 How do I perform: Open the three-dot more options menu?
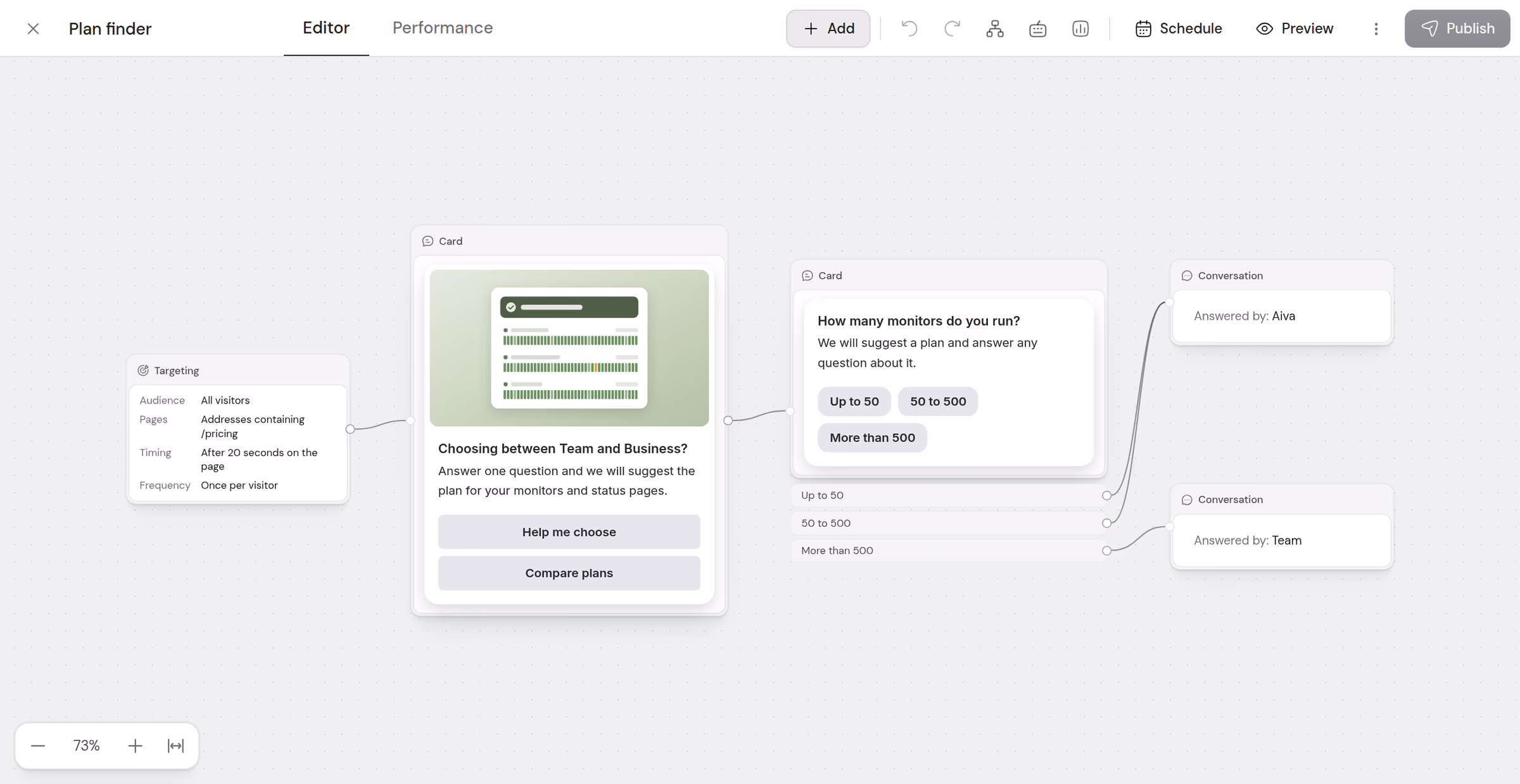click(x=1376, y=28)
